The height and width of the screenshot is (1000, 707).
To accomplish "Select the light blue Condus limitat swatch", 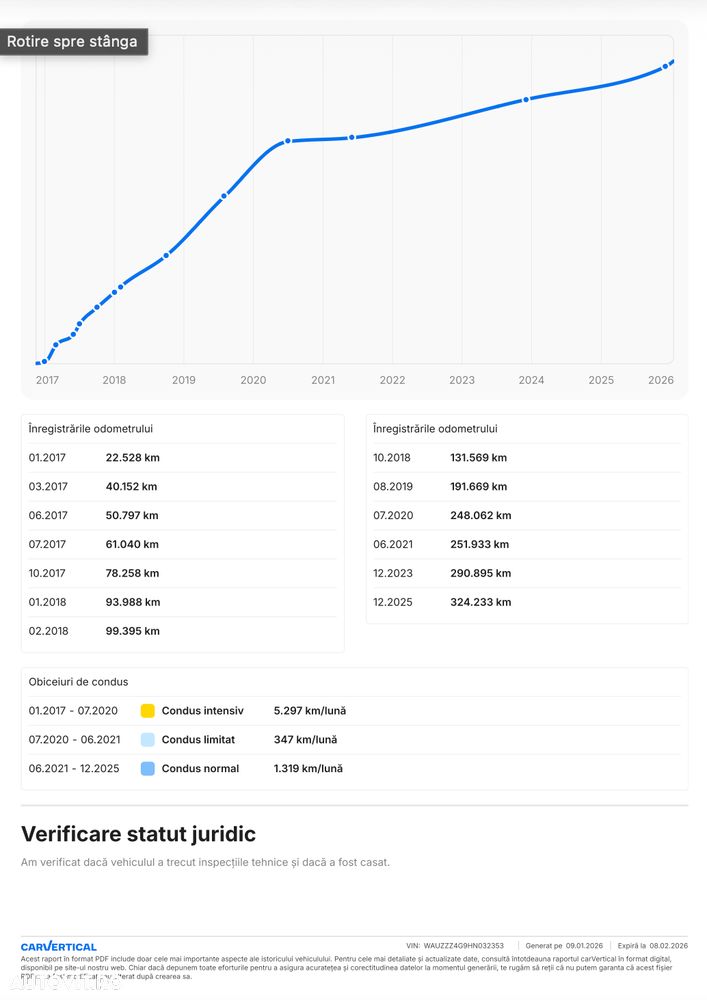I will click(148, 740).
